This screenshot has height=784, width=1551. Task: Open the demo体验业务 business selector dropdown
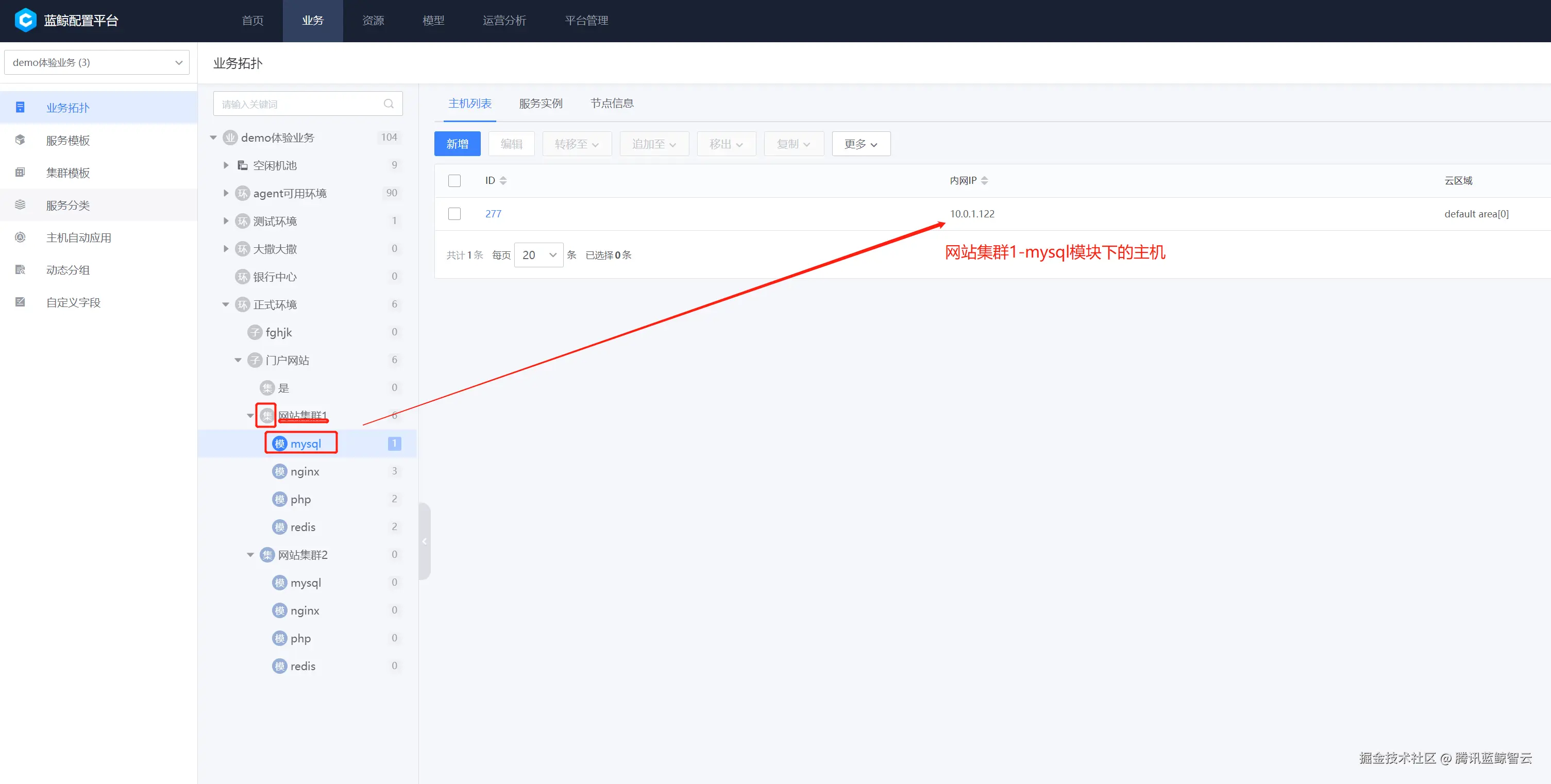pos(96,62)
